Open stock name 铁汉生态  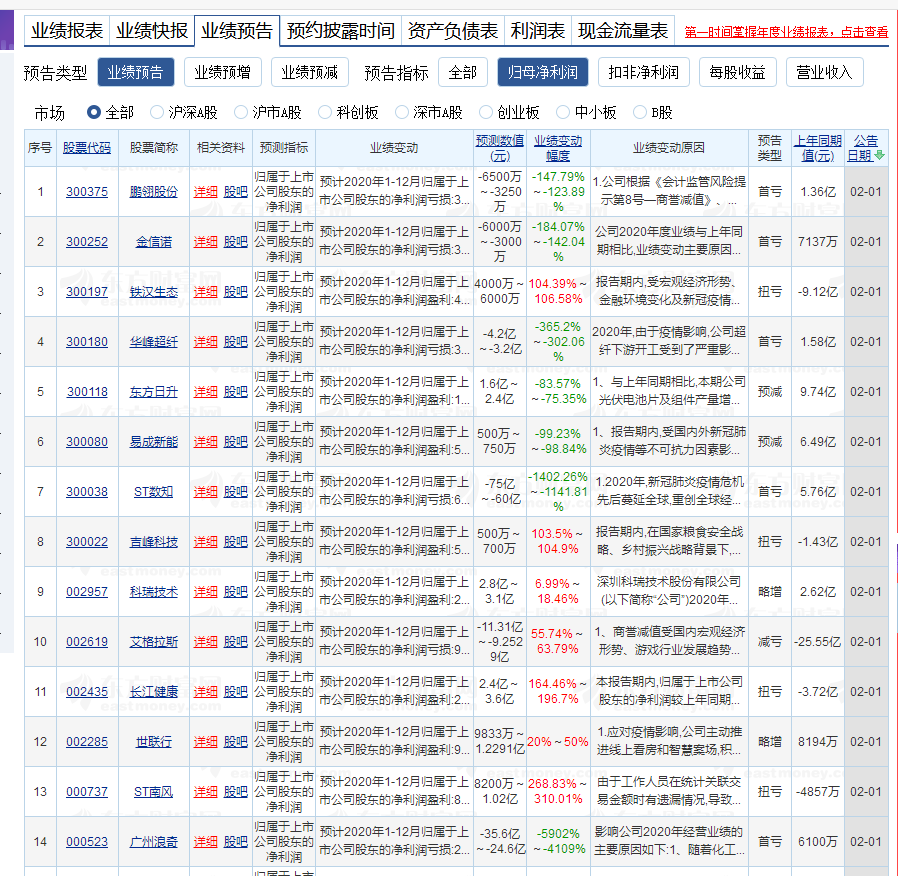[x=153, y=291]
